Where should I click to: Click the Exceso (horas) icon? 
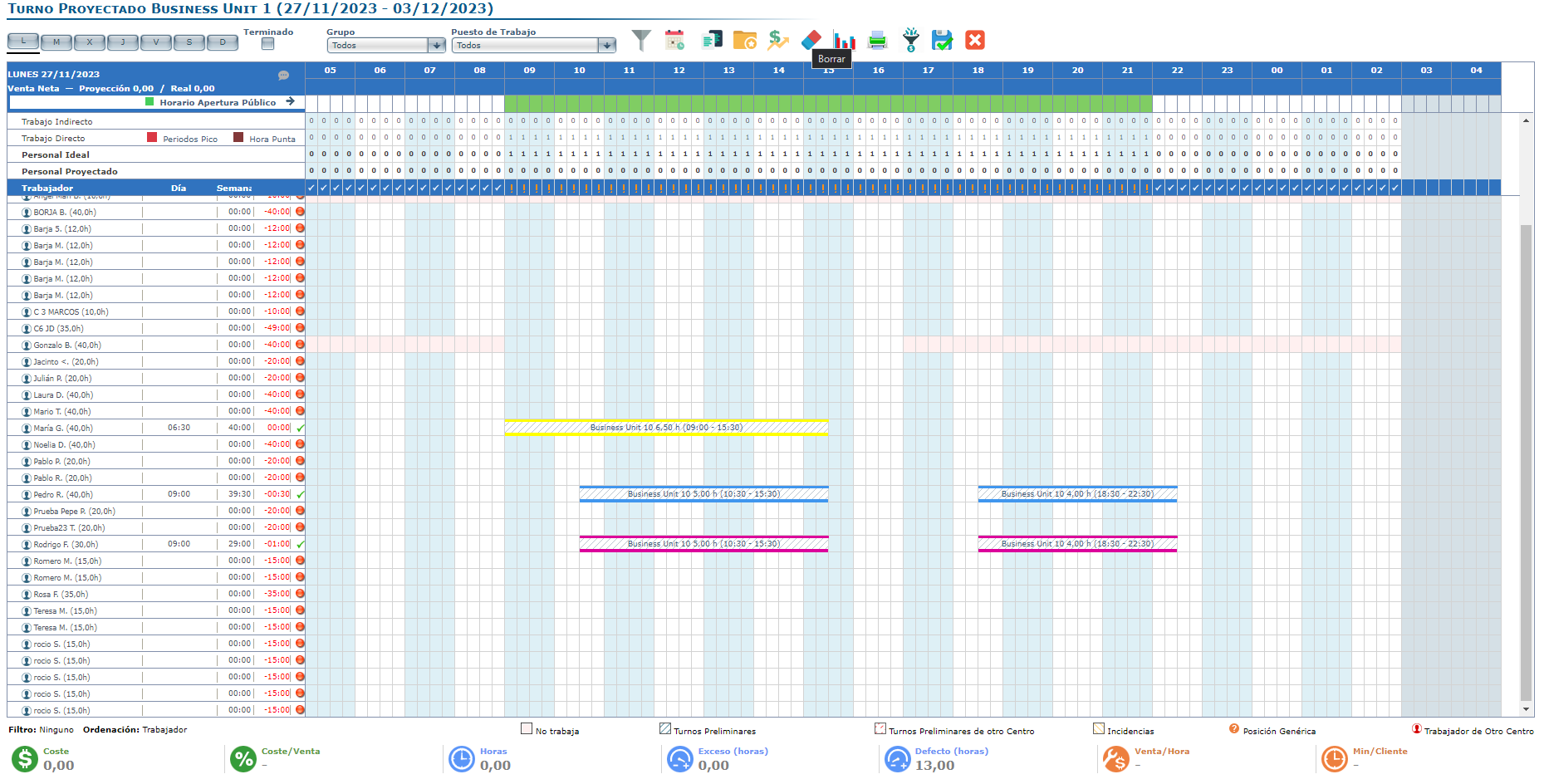click(680, 759)
